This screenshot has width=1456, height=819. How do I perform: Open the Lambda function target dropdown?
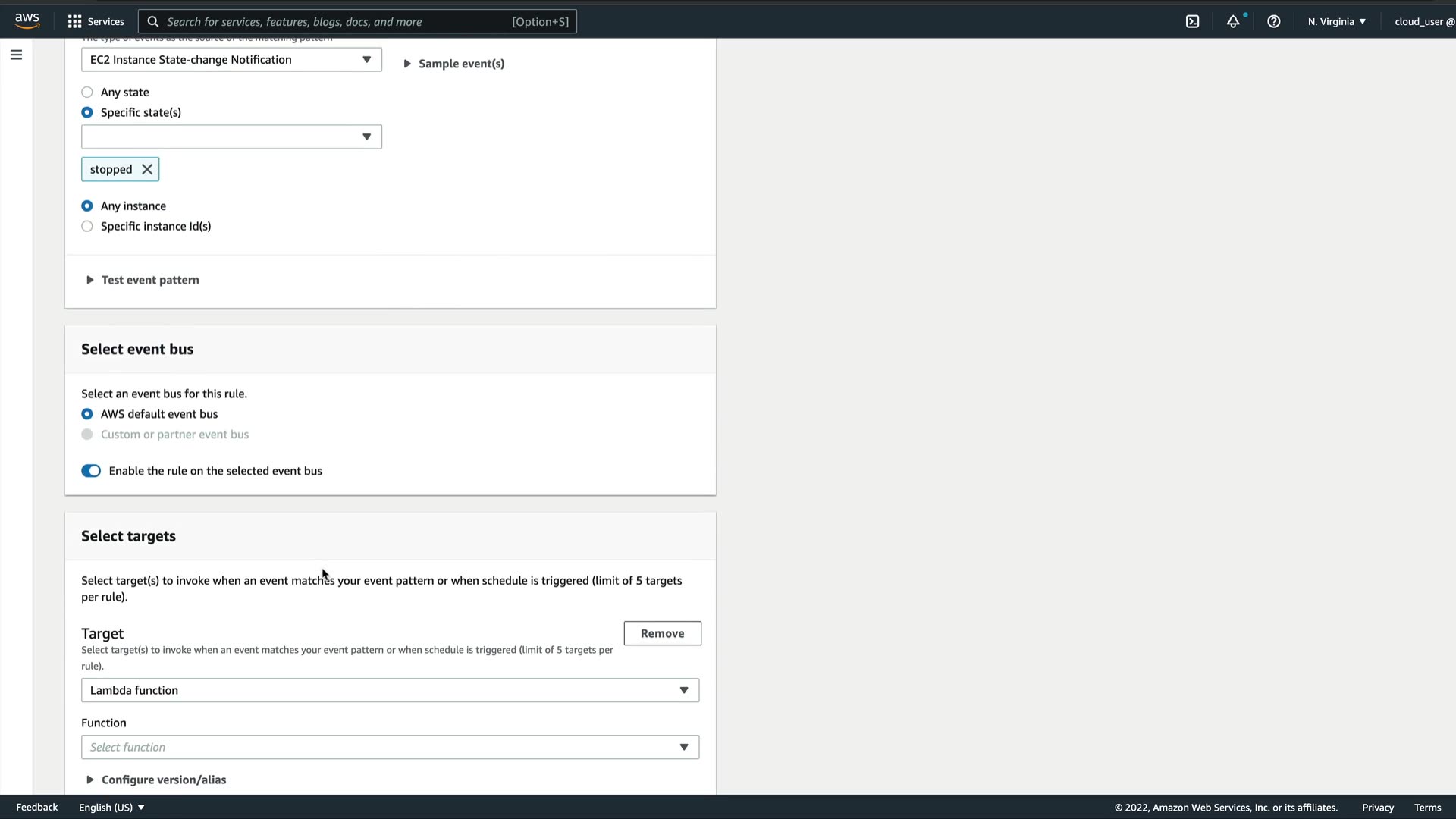click(x=390, y=690)
